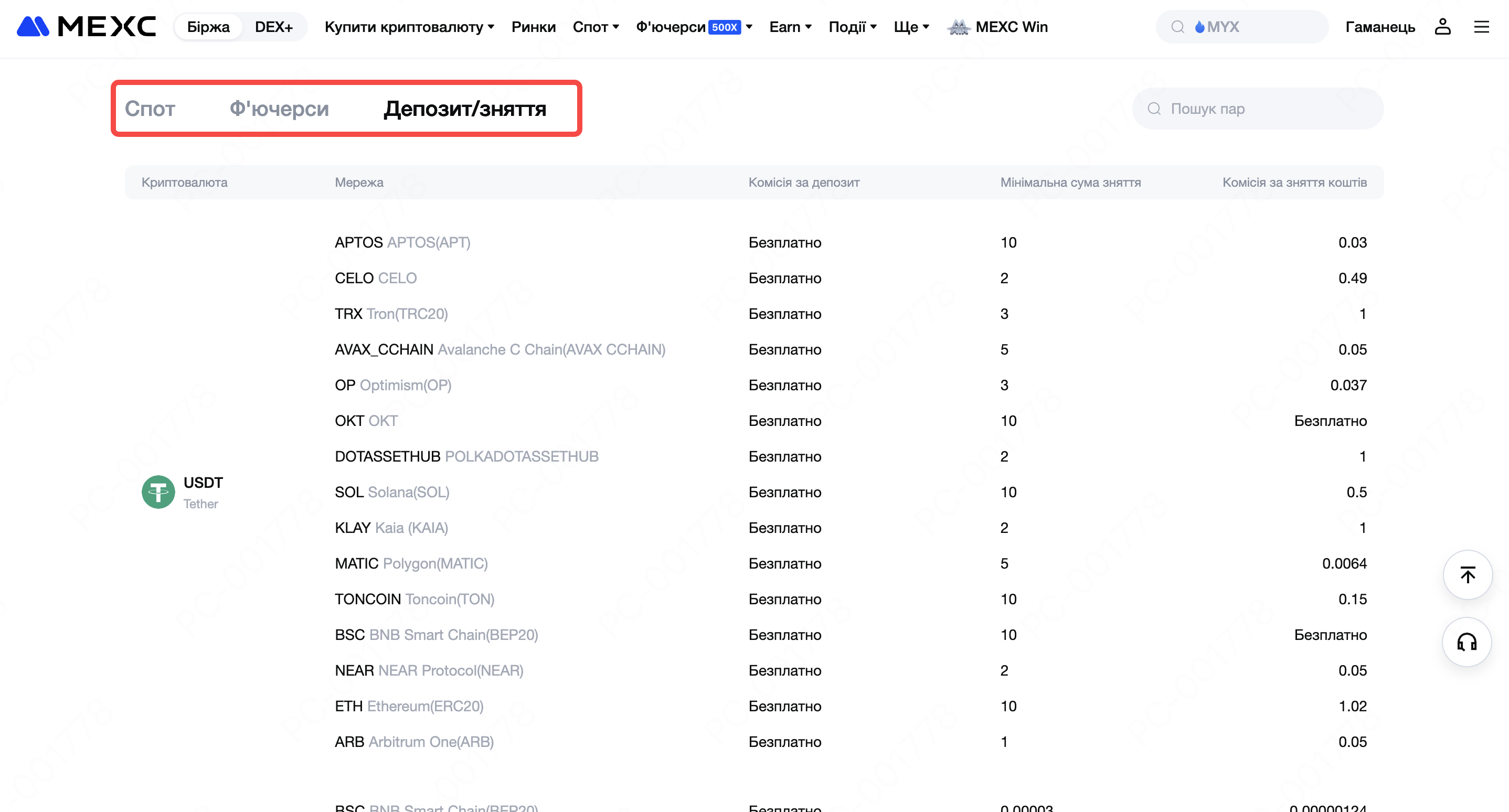Open the Ф'ючерси 500X menu
Screen dimensions: 1509x812
pyautogui.click(x=694, y=27)
